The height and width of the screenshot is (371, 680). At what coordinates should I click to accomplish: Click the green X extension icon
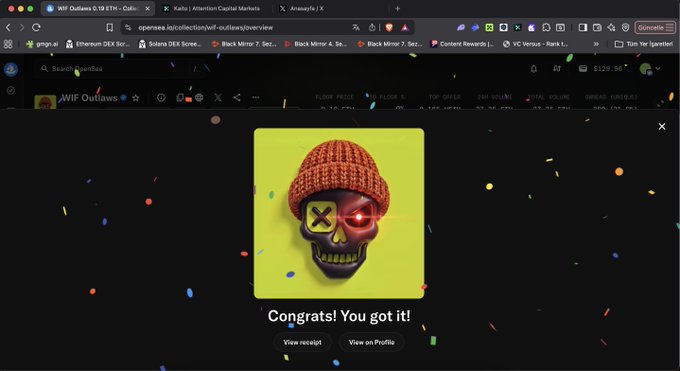click(x=489, y=27)
